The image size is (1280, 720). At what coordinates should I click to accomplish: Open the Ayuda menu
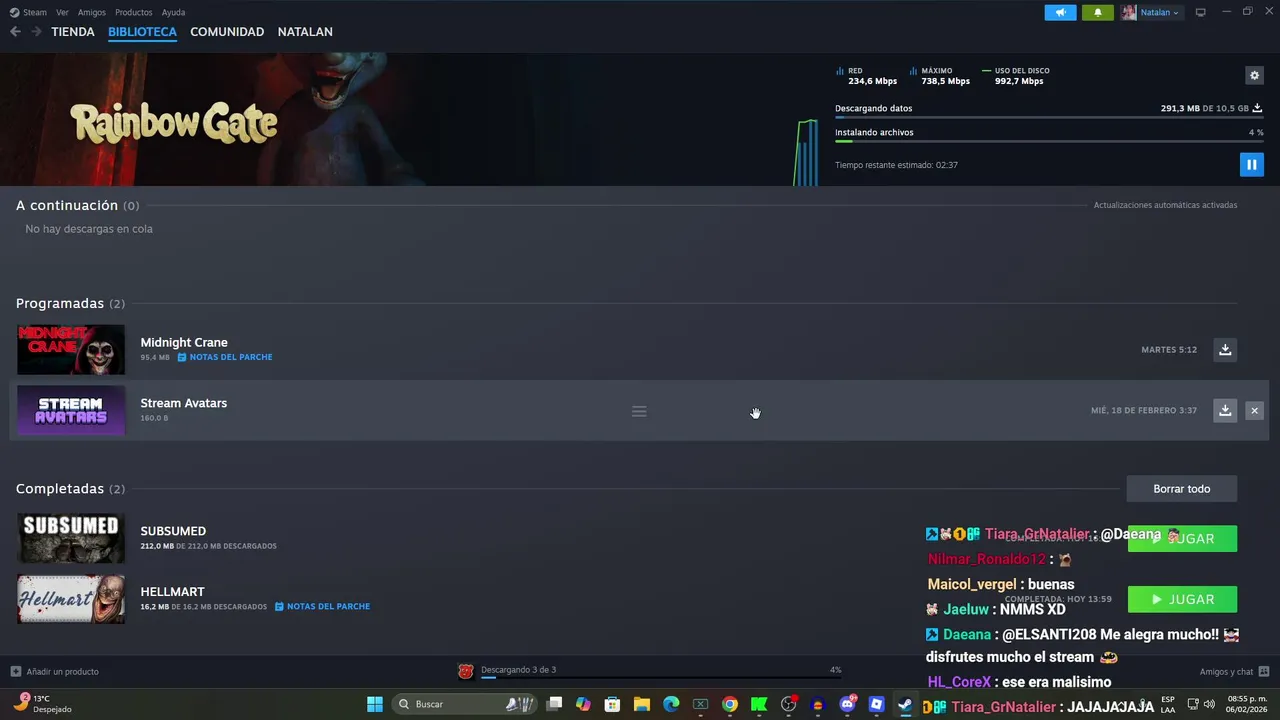click(173, 12)
